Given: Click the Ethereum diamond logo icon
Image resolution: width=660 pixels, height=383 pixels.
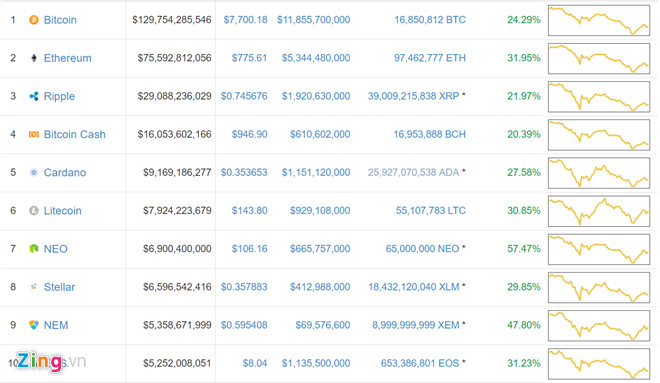Looking at the screenshot, I should click(34, 58).
